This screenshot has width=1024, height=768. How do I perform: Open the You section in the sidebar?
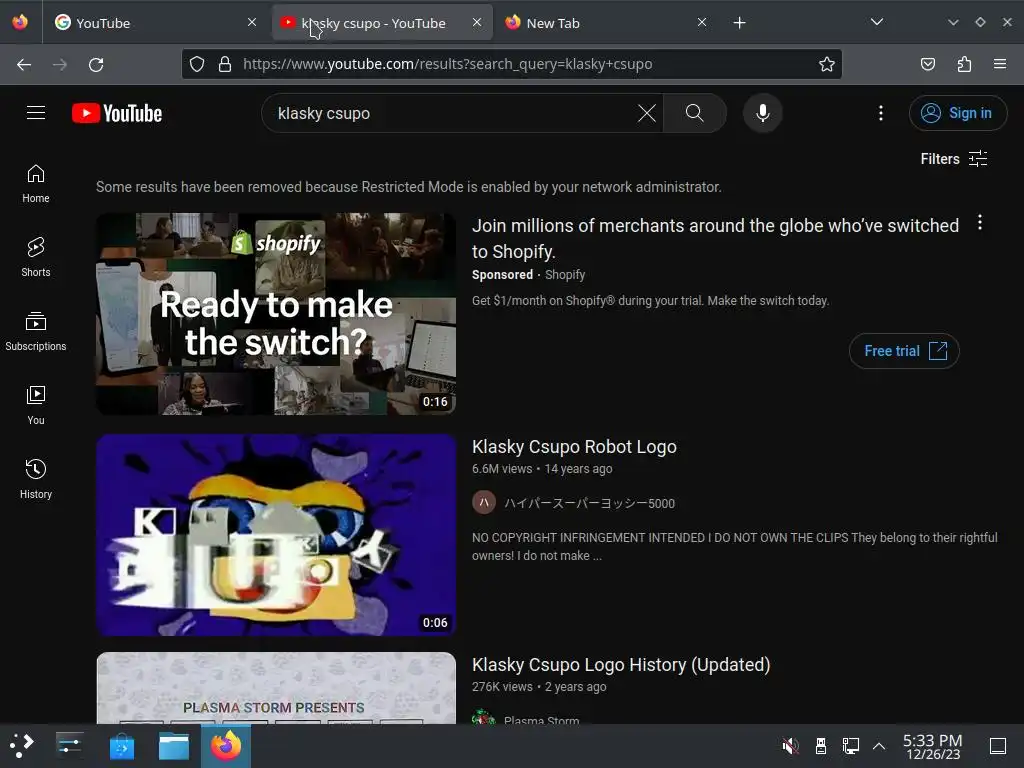(x=36, y=406)
